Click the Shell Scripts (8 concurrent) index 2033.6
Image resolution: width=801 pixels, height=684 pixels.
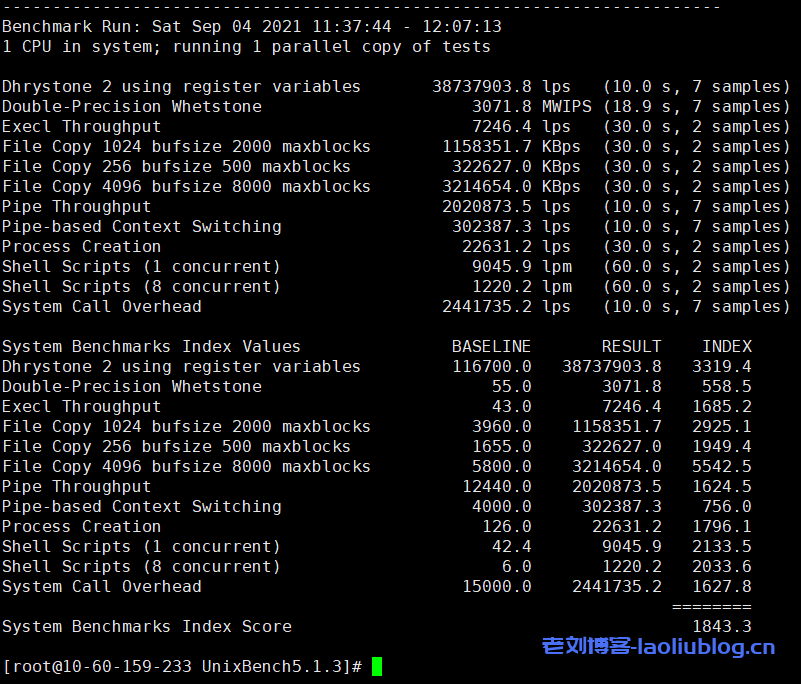(721, 566)
